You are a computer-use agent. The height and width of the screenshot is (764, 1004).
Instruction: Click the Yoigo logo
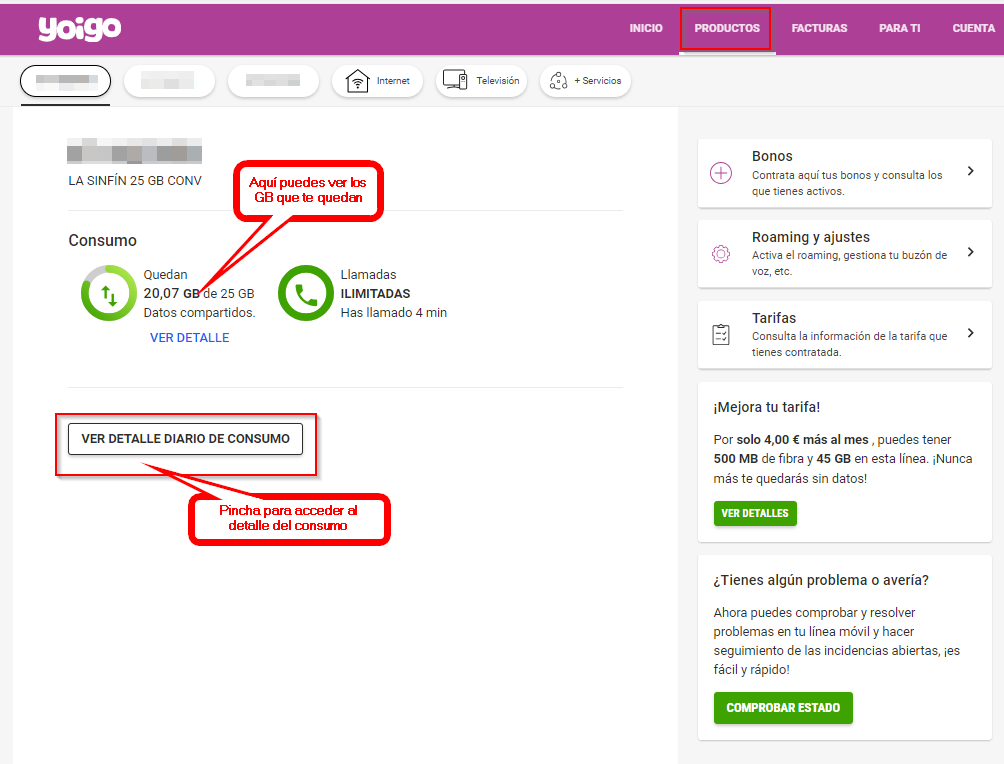[79, 28]
